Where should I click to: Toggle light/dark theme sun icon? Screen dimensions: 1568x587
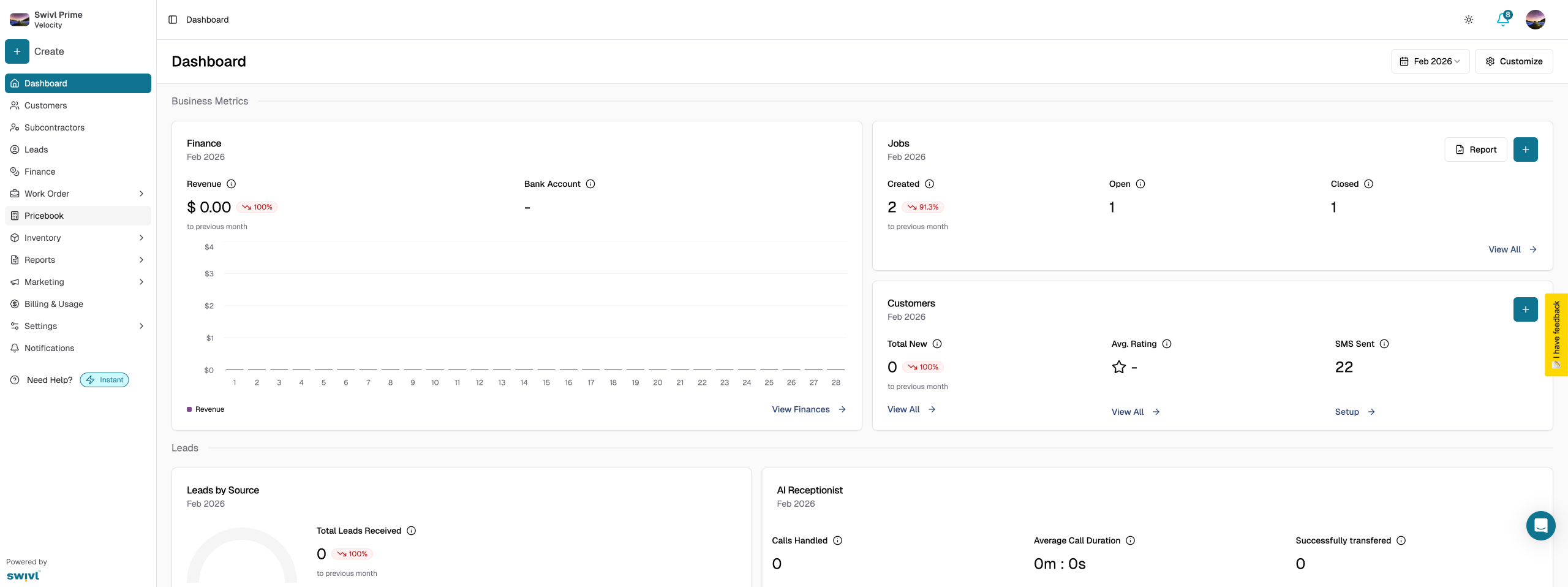click(x=1468, y=20)
